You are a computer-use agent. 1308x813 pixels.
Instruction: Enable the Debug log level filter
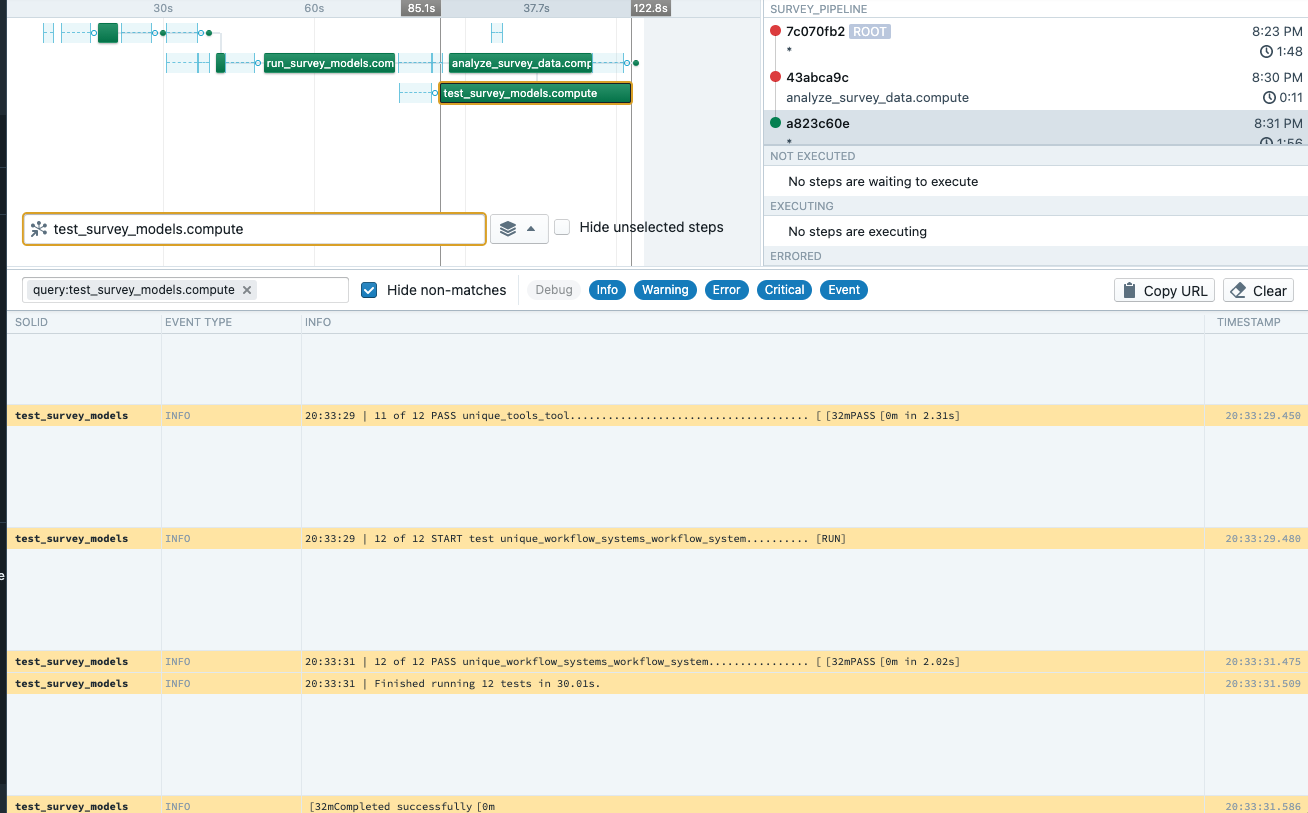553,290
